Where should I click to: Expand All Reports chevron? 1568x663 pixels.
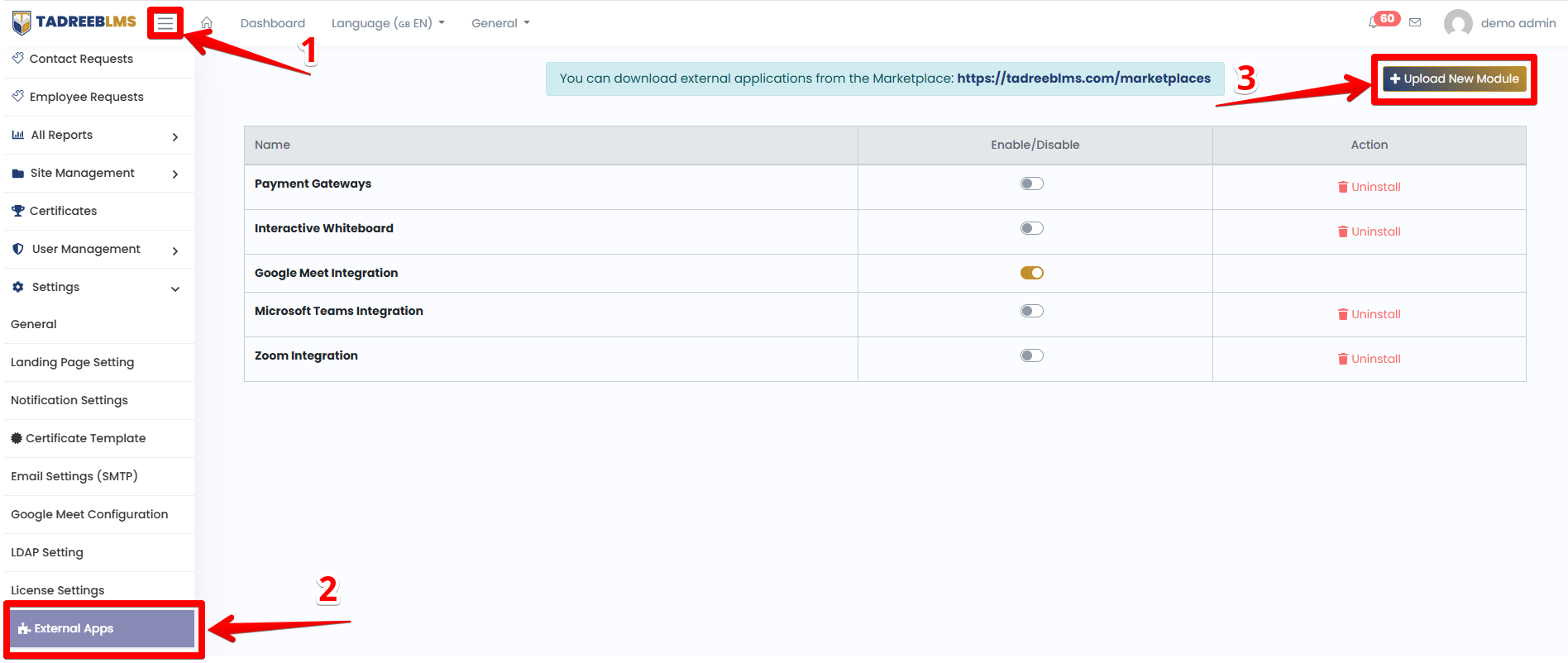click(x=175, y=136)
